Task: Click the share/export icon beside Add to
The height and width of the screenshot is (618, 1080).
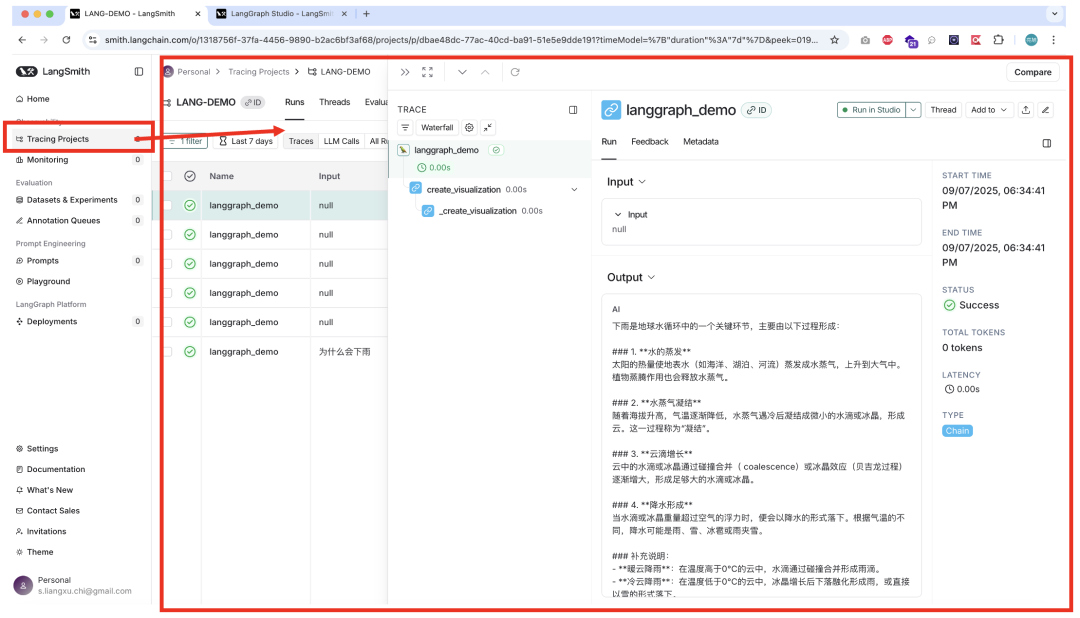Action: tap(1026, 110)
